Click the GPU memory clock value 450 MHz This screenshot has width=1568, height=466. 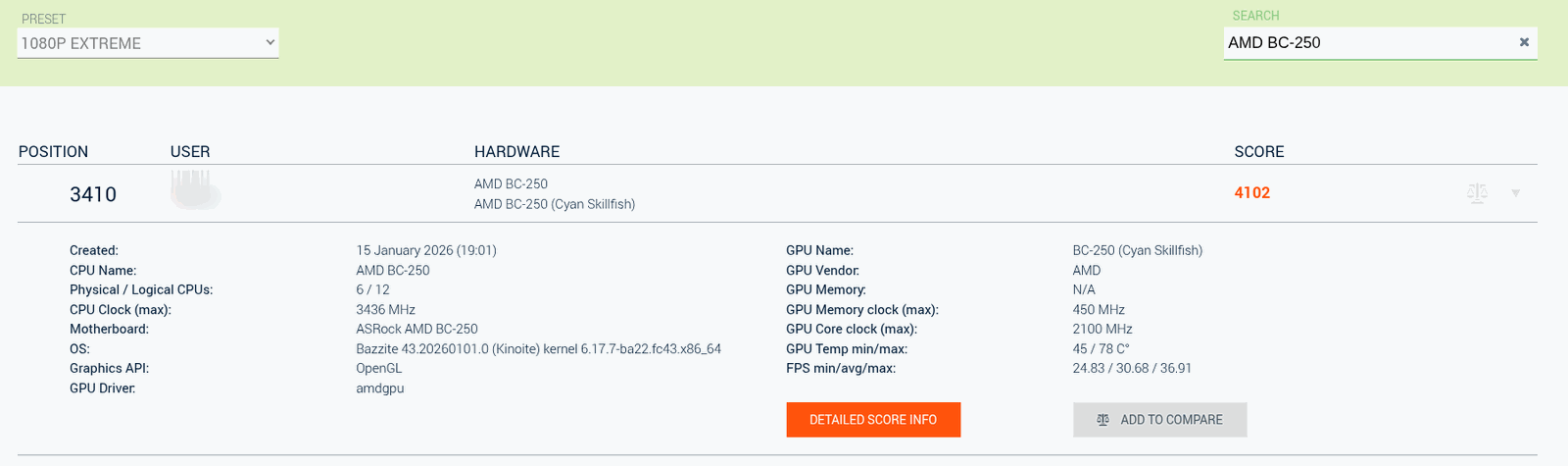coord(1099,309)
